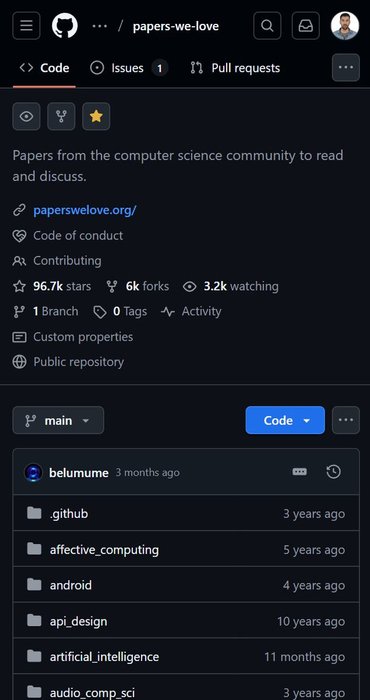Expand the main branch selector
The height and width of the screenshot is (700, 370).
[58, 420]
